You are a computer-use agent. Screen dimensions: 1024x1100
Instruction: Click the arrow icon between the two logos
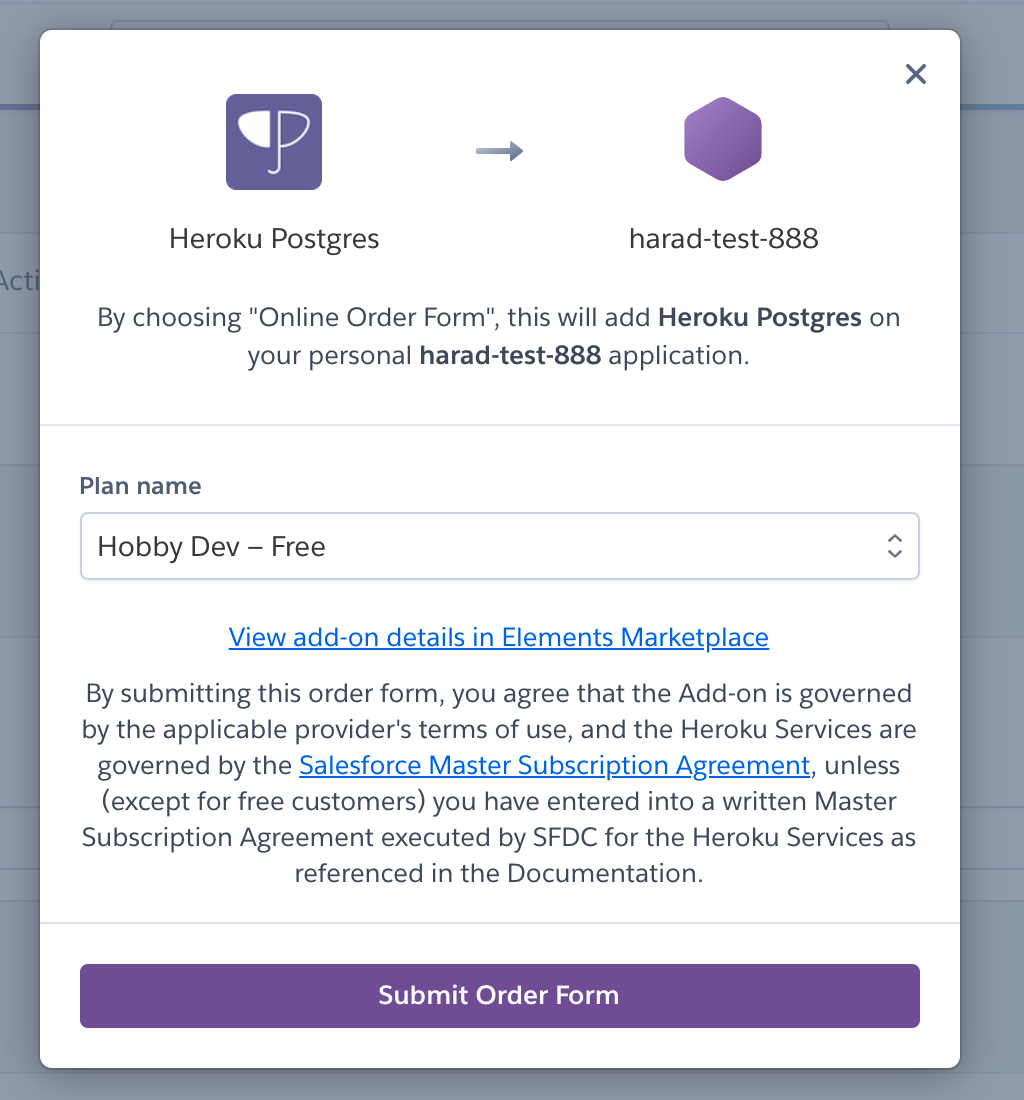[498, 150]
